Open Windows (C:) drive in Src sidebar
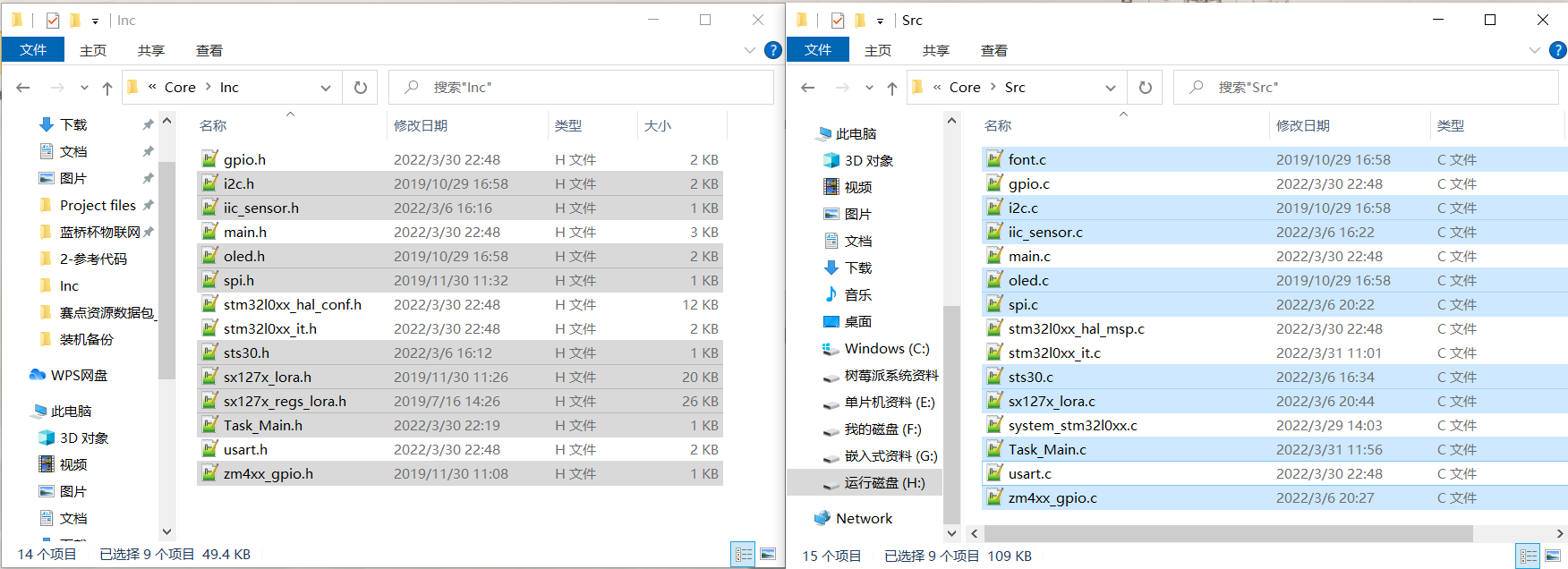The width and height of the screenshot is (1568, 569). pyautogui.click(x=877, y=348)
